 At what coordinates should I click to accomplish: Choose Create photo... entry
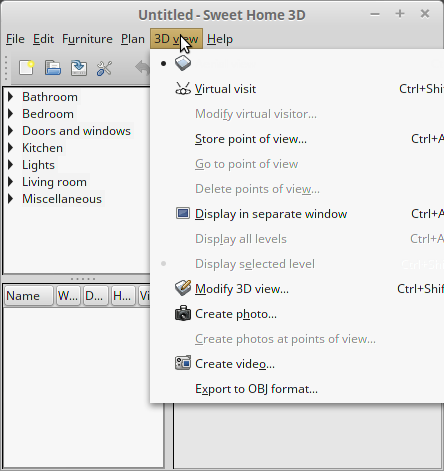tap(297, 314)
